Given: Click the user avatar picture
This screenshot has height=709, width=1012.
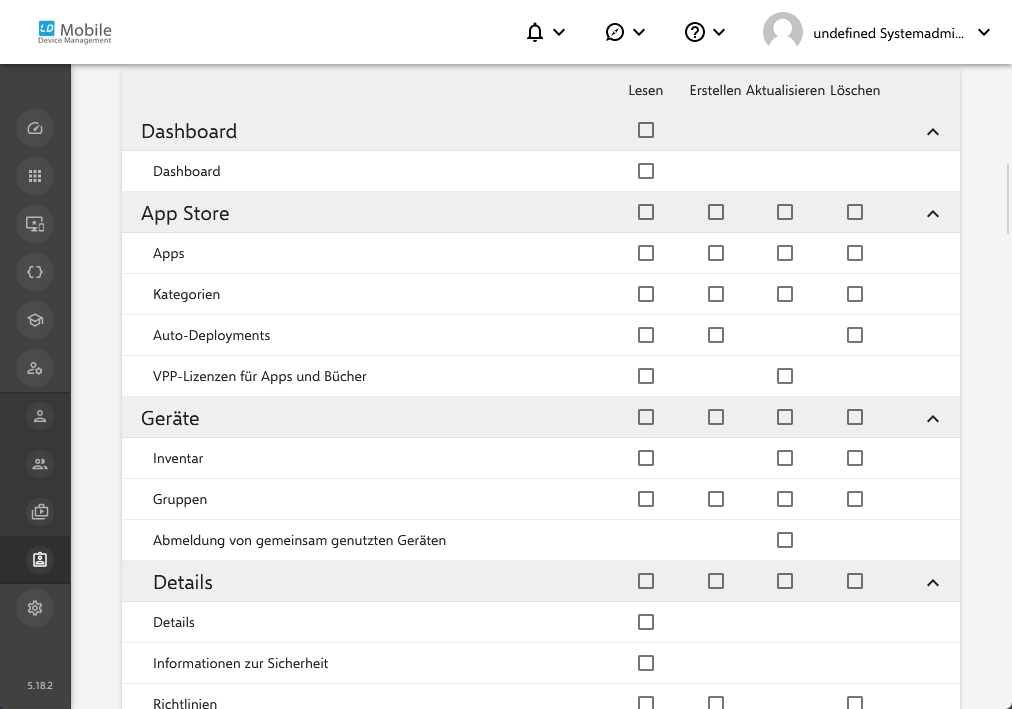Looking at the screenshot, I should click(x=782, y=32).
